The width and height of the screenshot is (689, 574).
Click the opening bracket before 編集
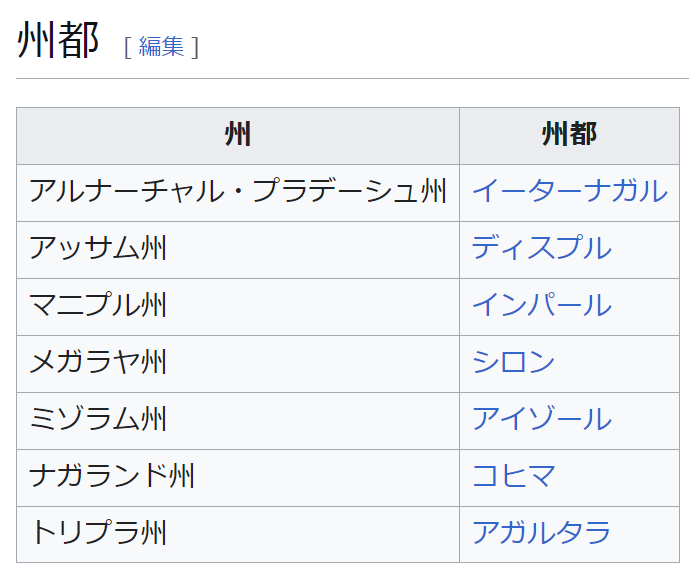point(127,47)
